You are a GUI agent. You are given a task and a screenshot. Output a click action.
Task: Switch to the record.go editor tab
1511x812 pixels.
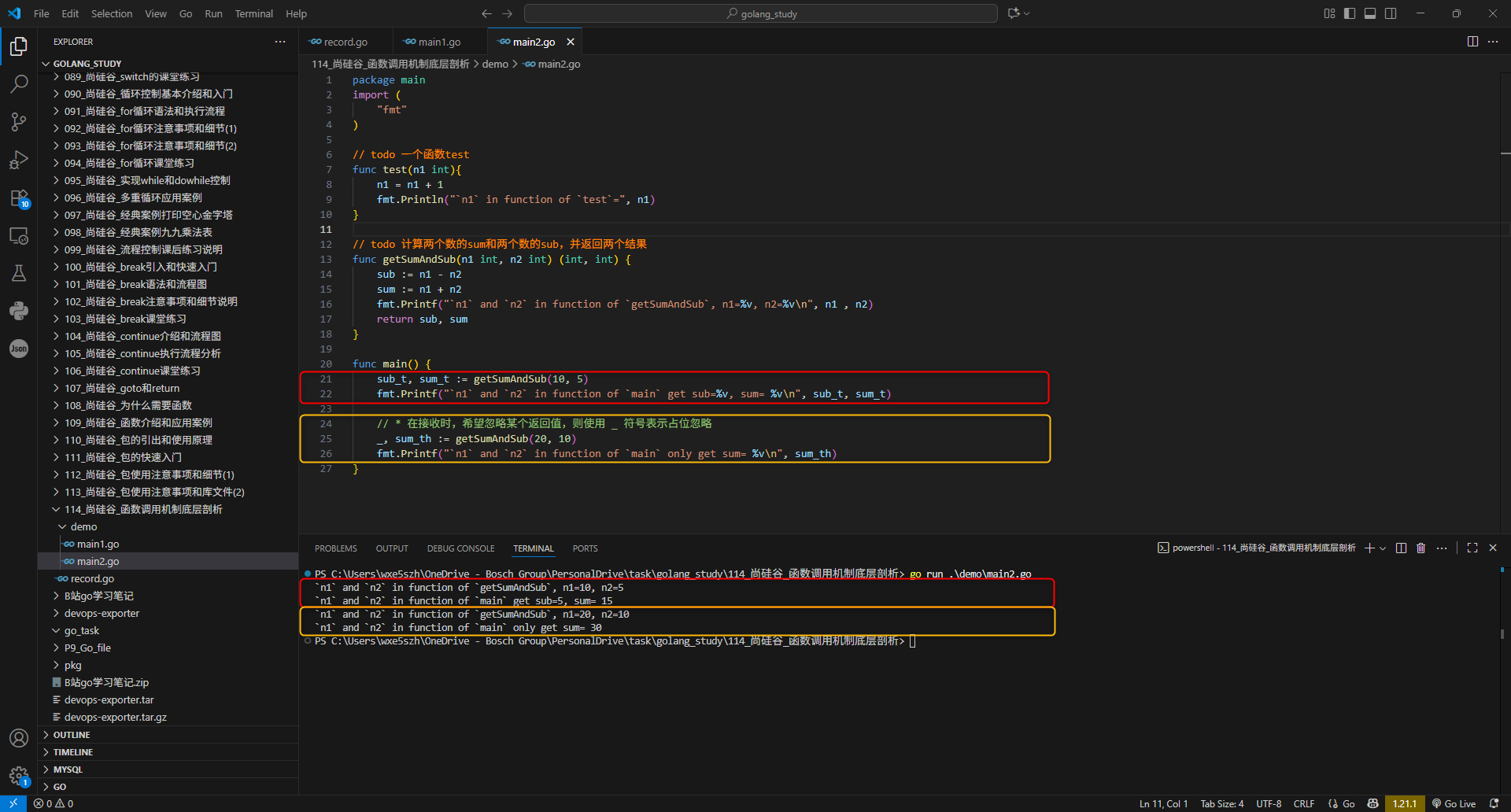[346, 42]
